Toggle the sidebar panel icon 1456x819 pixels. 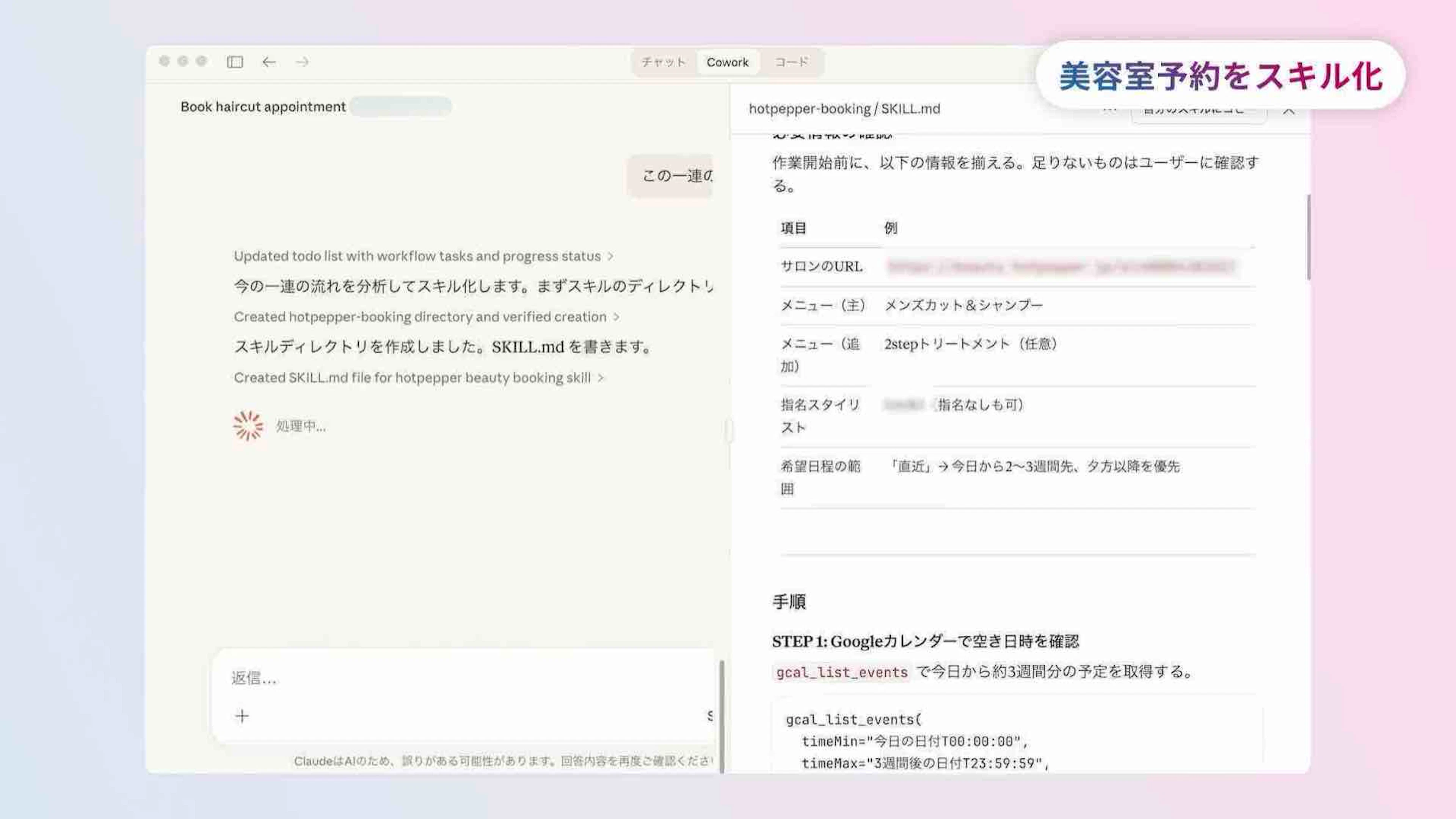click(x=235, y=62)
